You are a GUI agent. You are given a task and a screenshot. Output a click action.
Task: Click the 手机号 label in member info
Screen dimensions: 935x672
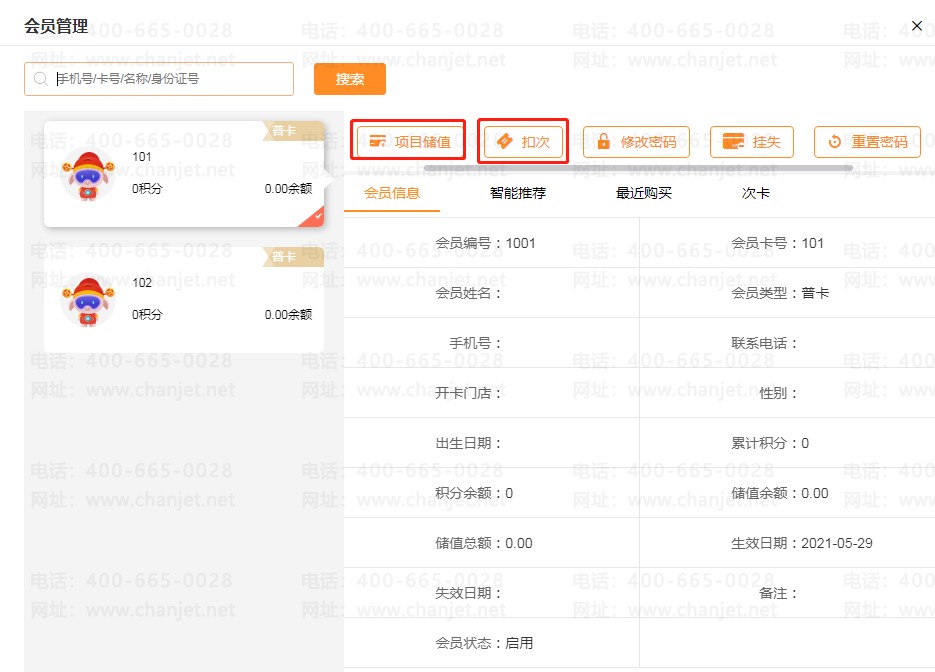click(x=475, y=343)
